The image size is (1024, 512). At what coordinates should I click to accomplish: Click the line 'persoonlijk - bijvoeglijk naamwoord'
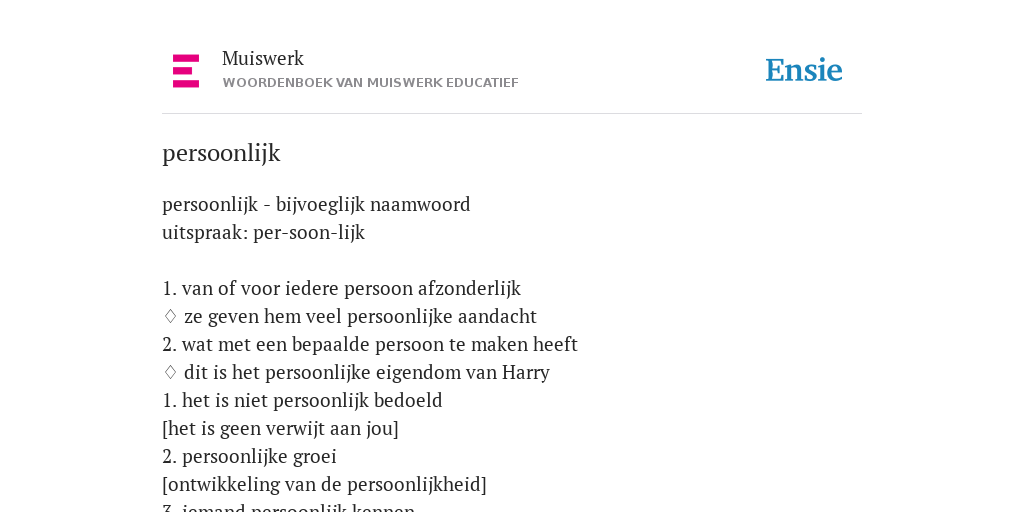pos(316,204)
